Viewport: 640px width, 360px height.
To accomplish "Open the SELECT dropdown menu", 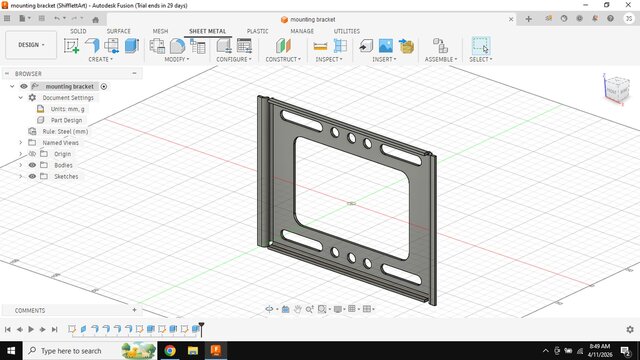I will pos(481,59).
